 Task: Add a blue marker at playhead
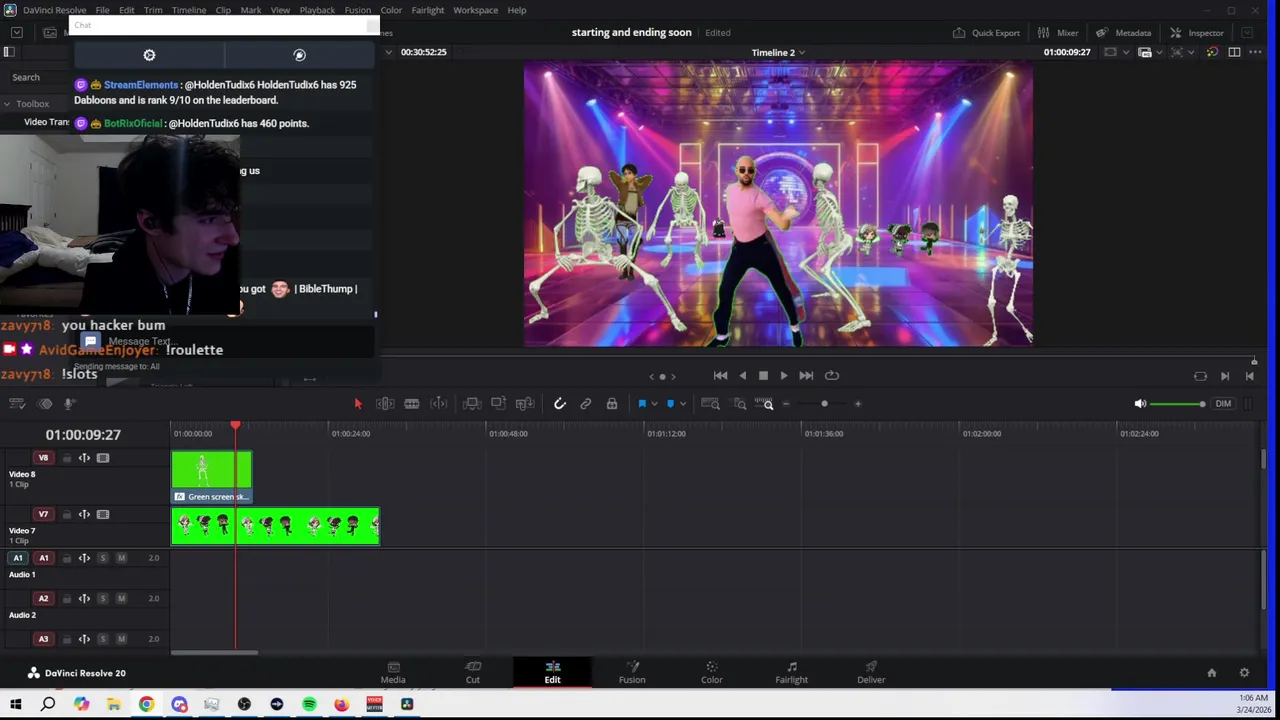point(670,404)
